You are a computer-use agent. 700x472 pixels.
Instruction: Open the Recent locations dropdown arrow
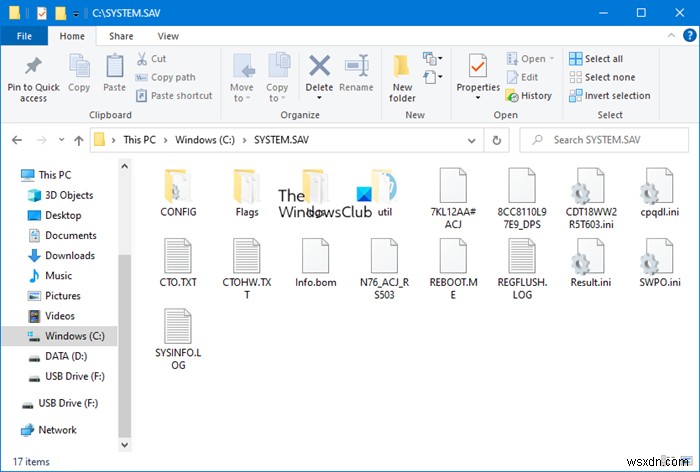point(61,140)
